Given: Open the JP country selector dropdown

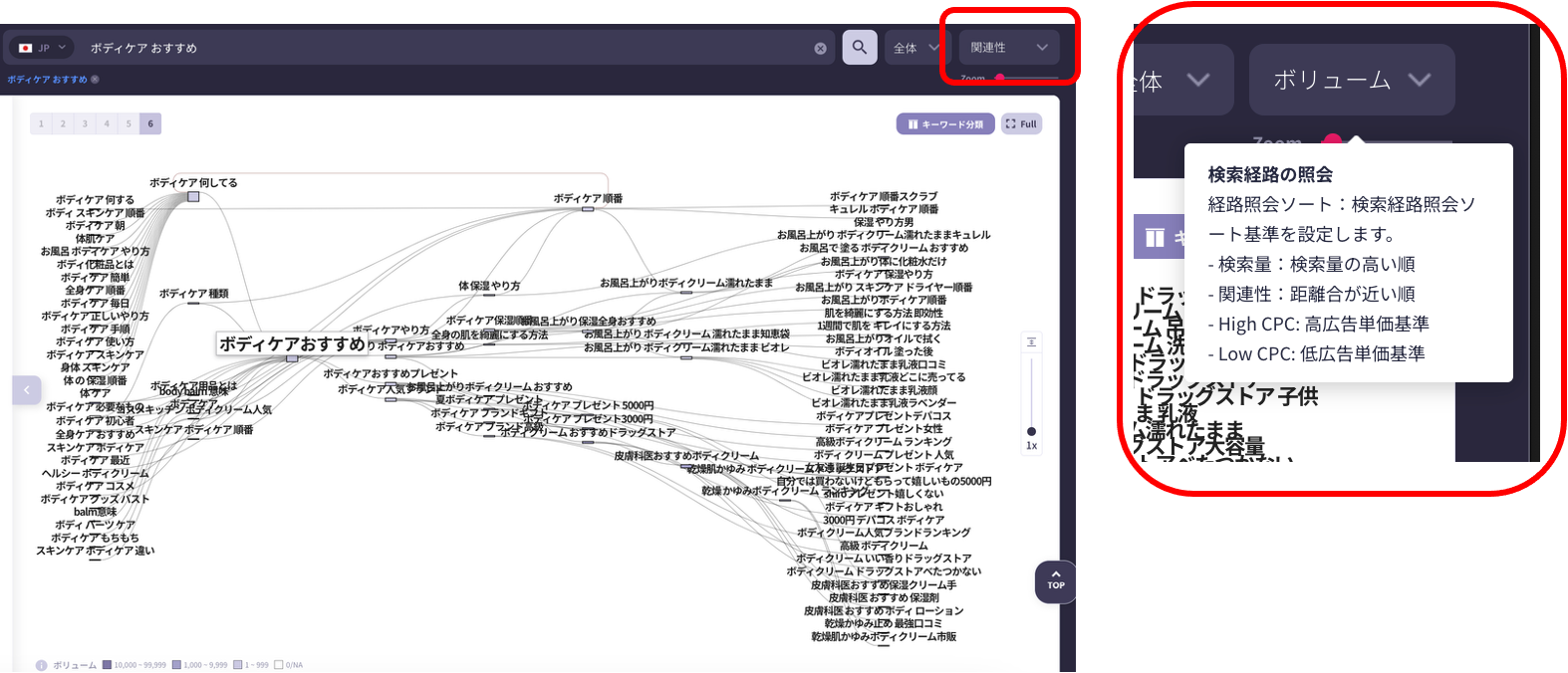Looking at the screenshot, I should 42,48.
